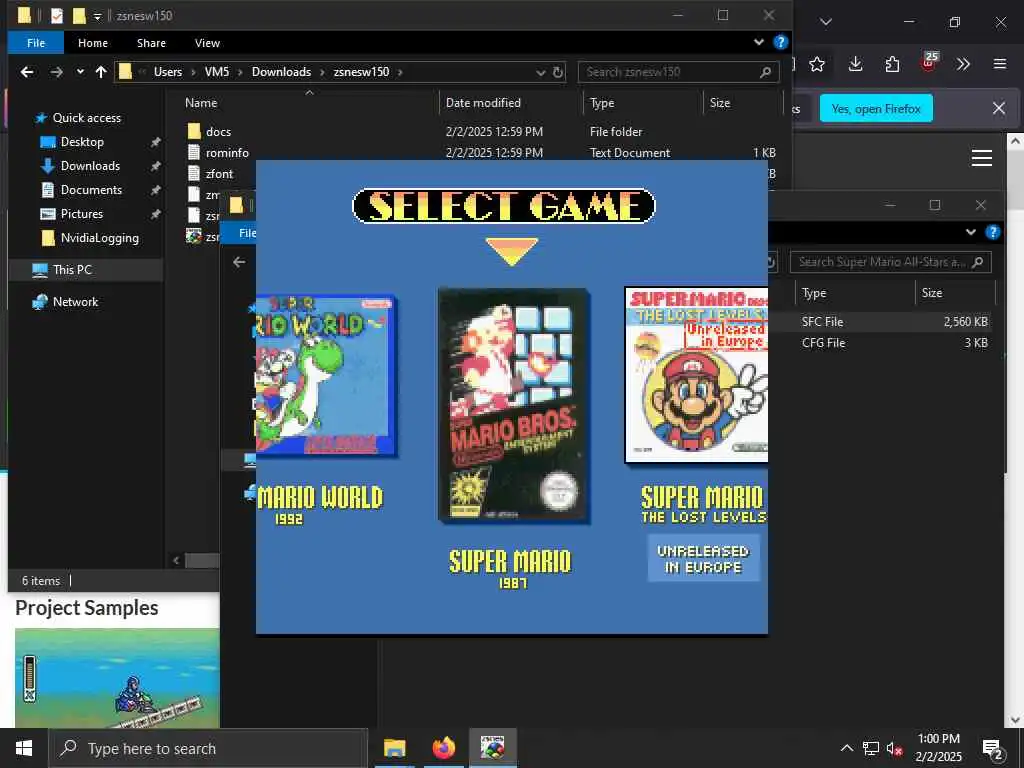Choose The Lost Levels box art
The image size is (1024, 768).
point(696,375)
